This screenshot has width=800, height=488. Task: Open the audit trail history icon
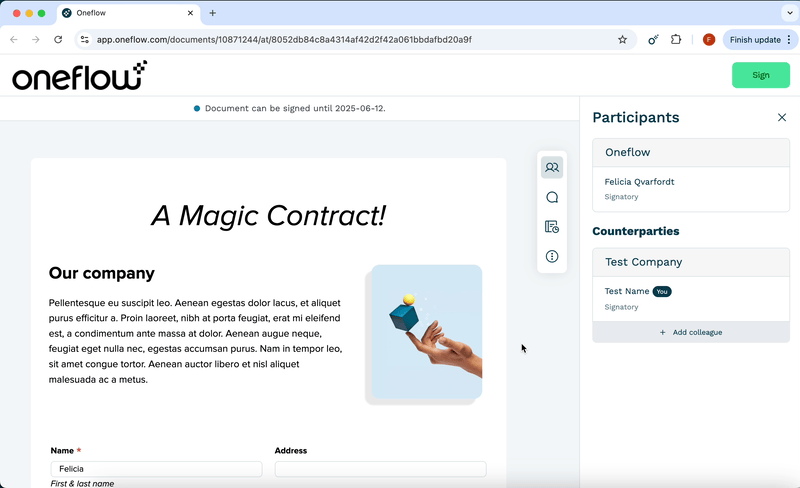(552, 227)
